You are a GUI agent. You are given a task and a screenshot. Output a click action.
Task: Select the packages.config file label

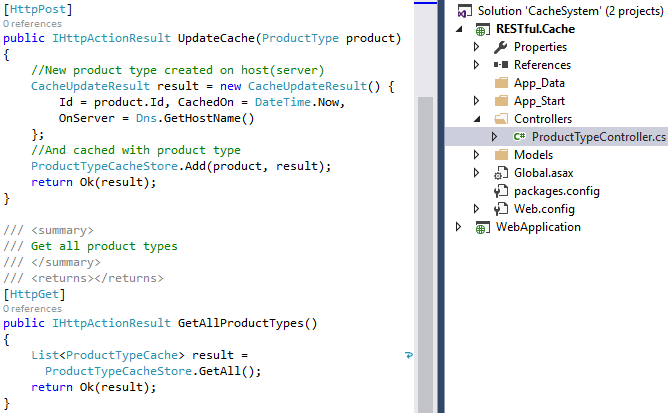coord(556,191)
